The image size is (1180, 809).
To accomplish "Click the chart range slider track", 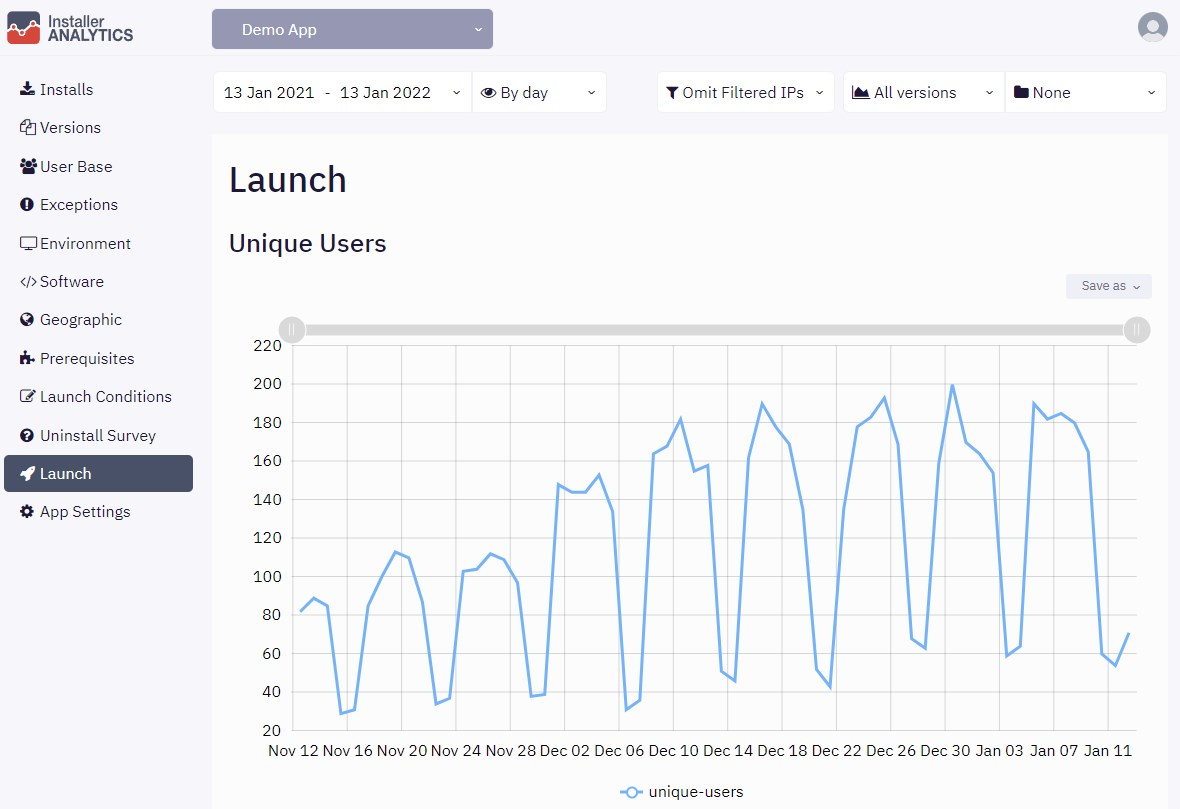I will point(714,330).
